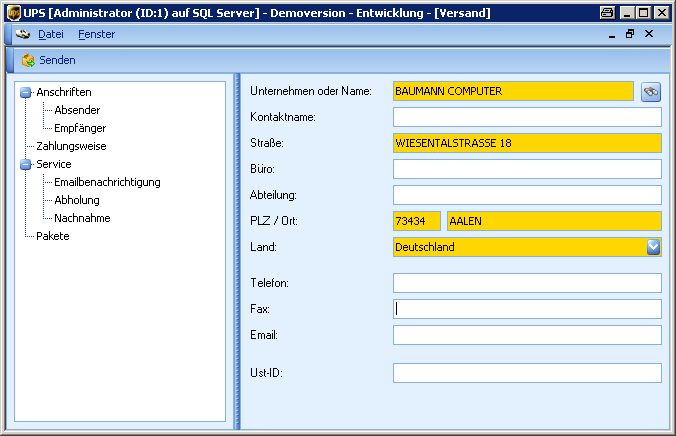The width and height of the screenshot is (676, 436).
Task: Click the printer-like icon in title bar
Action: click(x=607, y=13)
